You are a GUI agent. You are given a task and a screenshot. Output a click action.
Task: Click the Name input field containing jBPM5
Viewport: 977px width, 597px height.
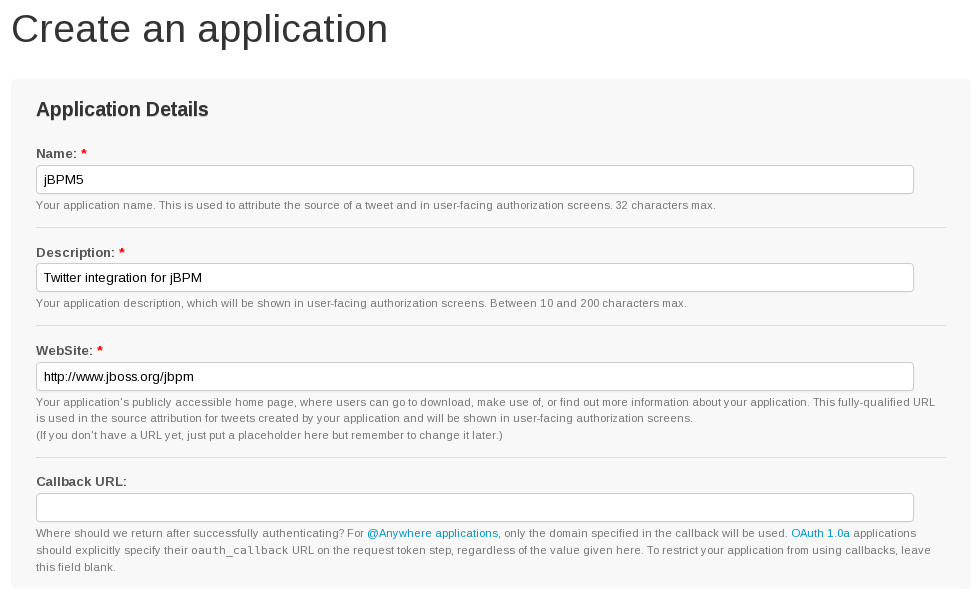point(474,180)
